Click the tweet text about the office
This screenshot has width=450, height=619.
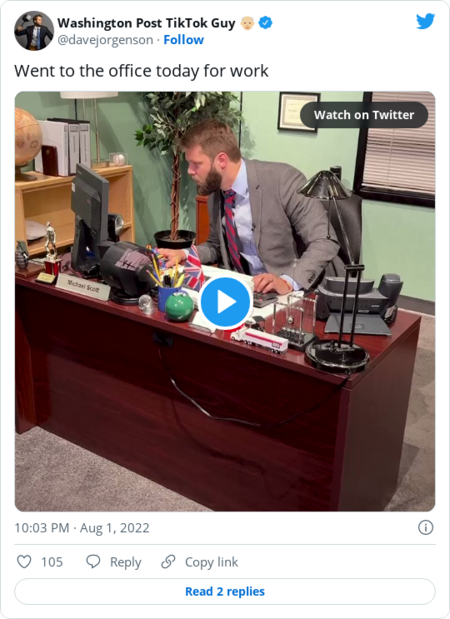click(x=141, y=71)
